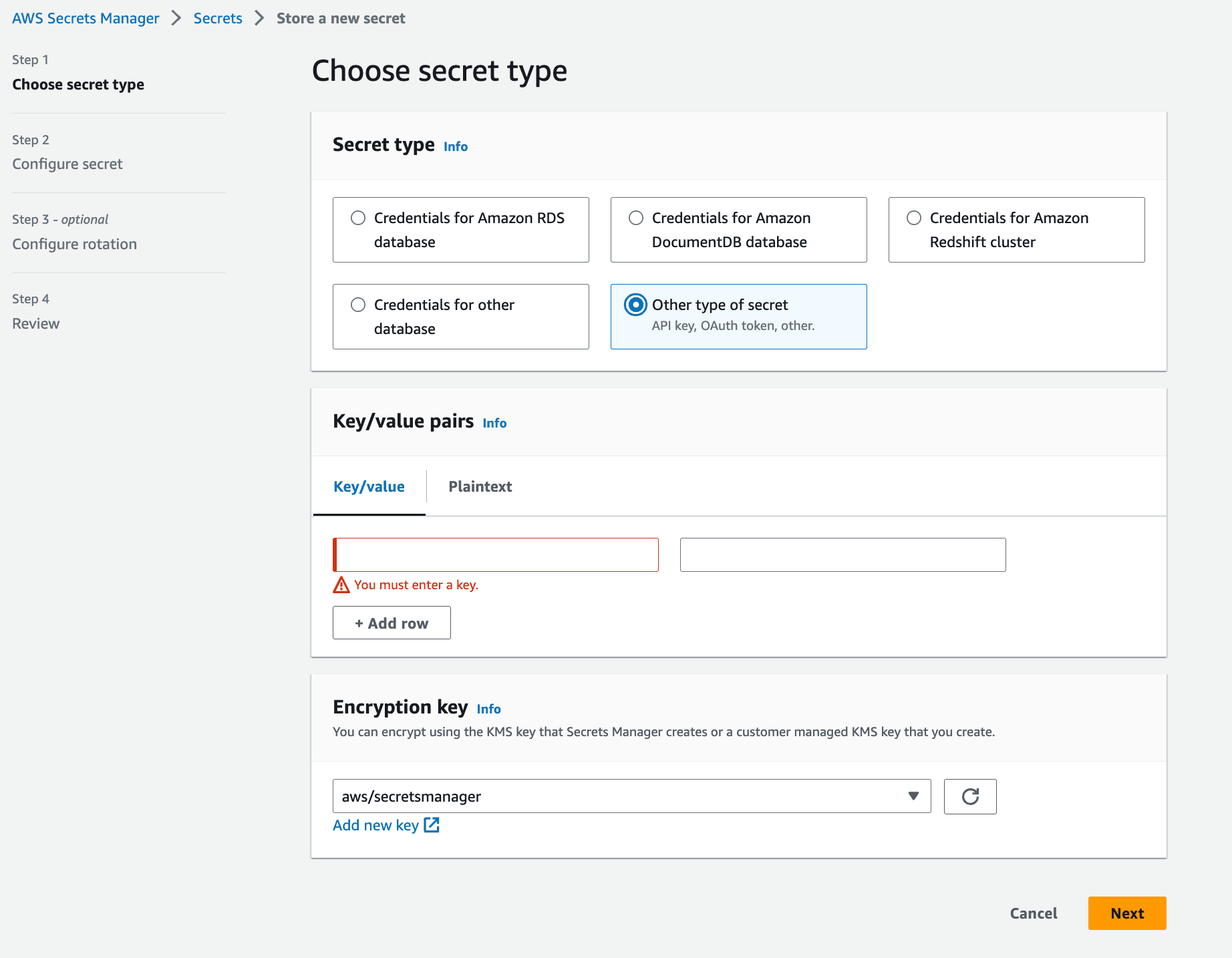Navigate to Secrets via breadcrumb
The image size is (1232, 958).
(x=218, y=18)
